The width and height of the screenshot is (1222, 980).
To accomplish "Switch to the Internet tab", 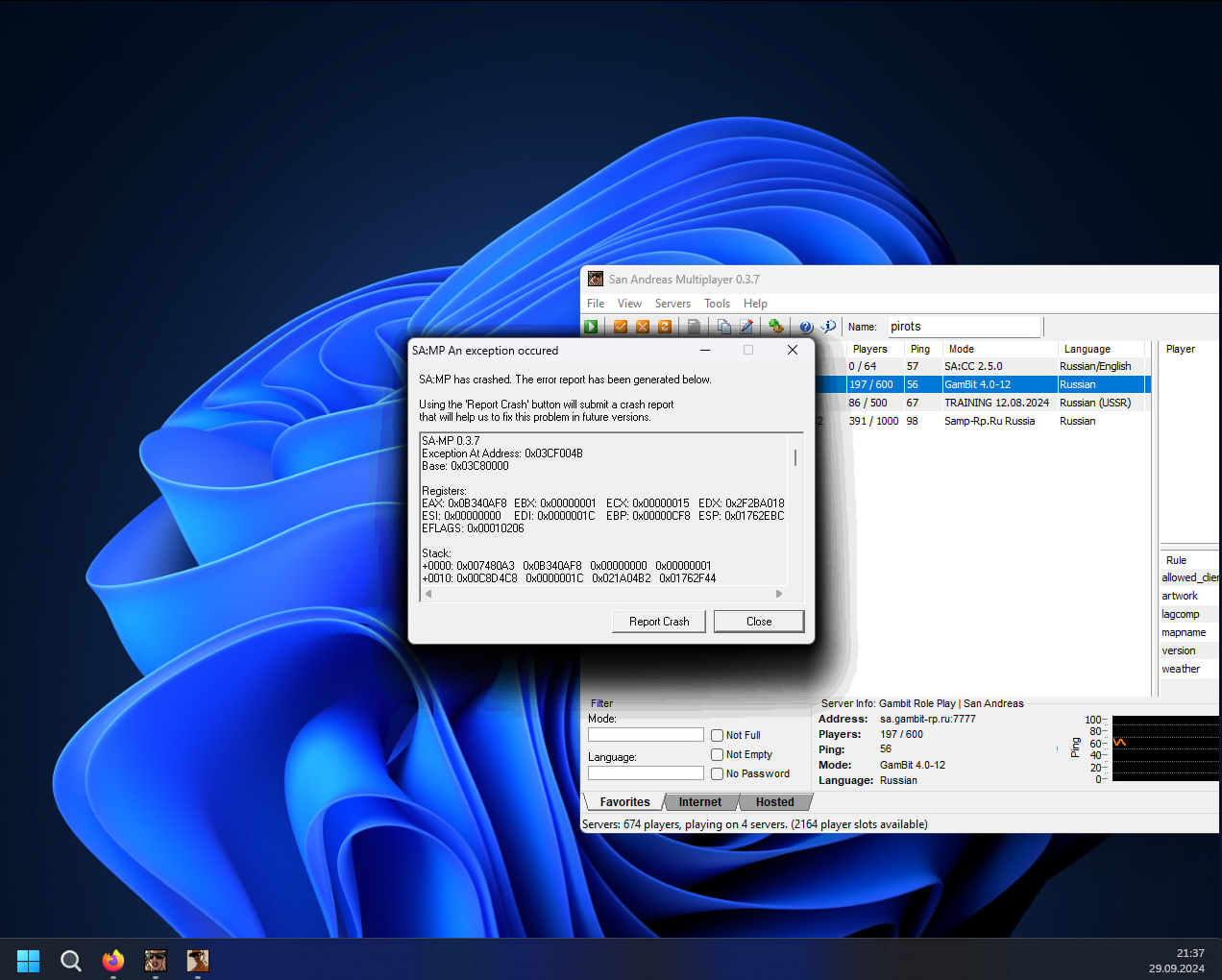I will [x=699, y=802].
